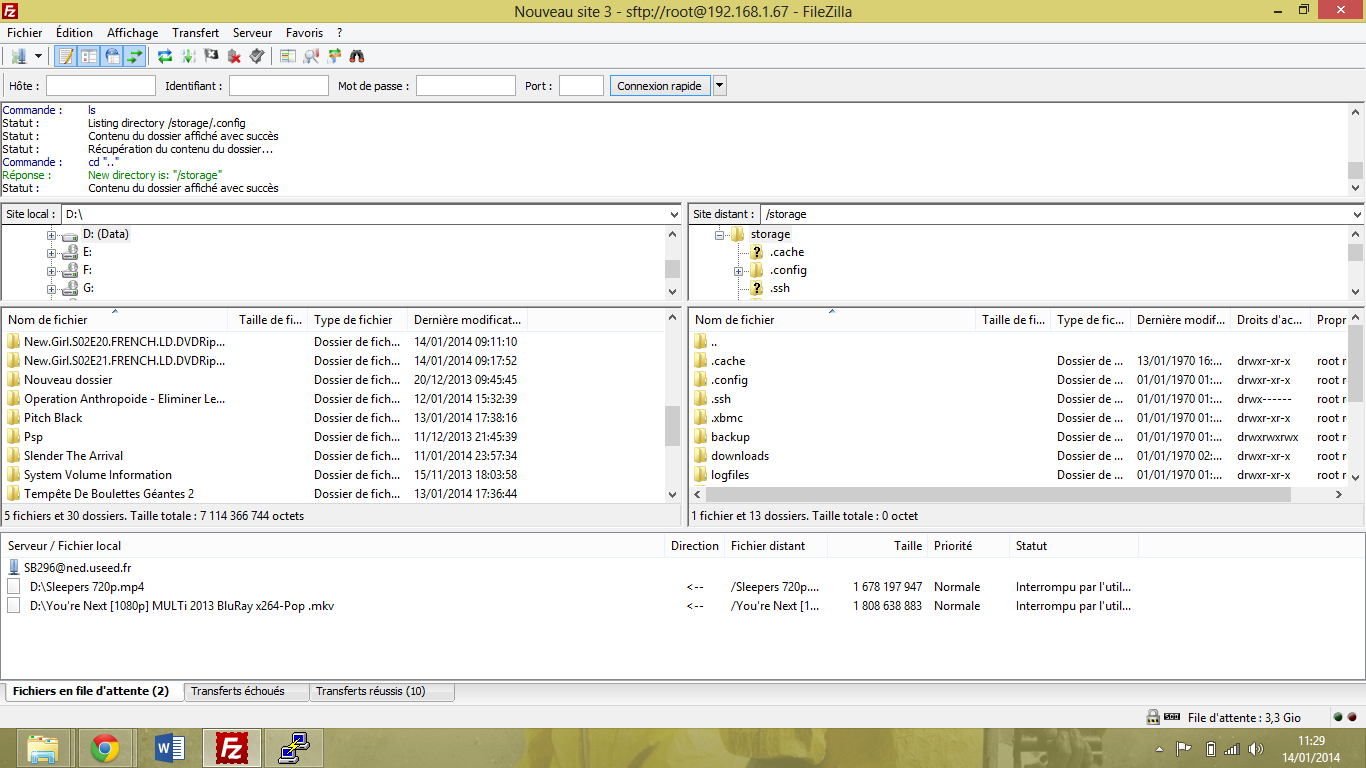Select the remote backup folder
The width and height of the screenshot is (1366, 768).
click(x=730, y=437)
